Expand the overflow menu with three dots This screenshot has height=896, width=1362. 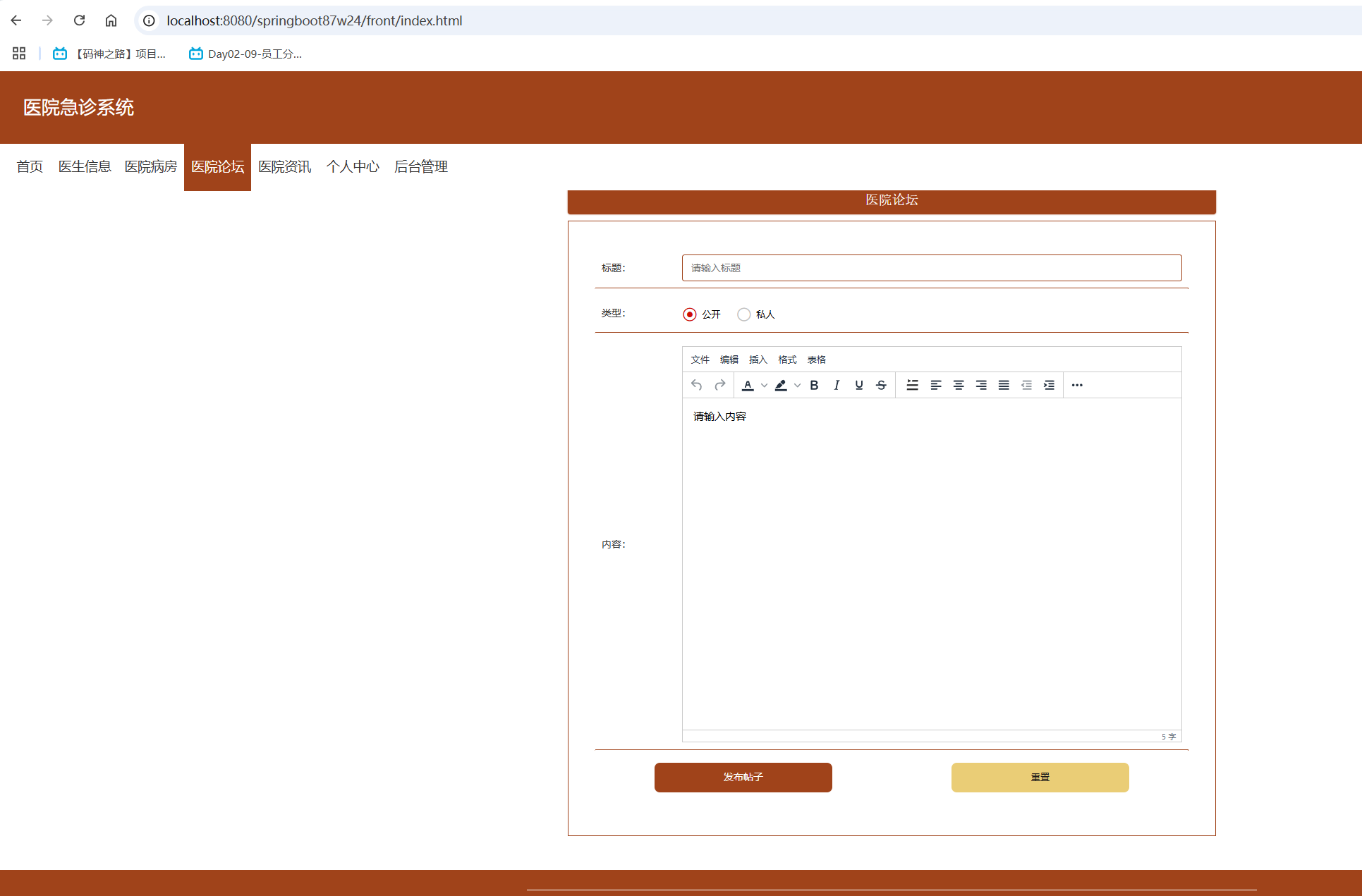pos(1077,385)
